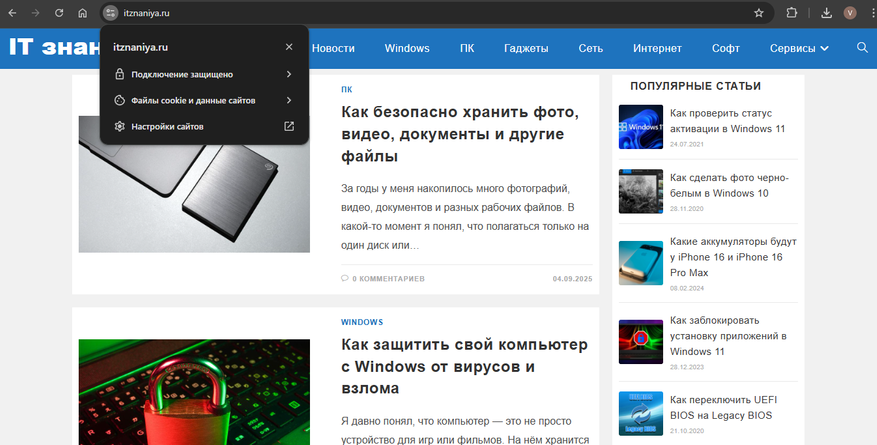Click the 28.11.2020 date text
This screenshot has width=877, height=445.
(687, 209)
